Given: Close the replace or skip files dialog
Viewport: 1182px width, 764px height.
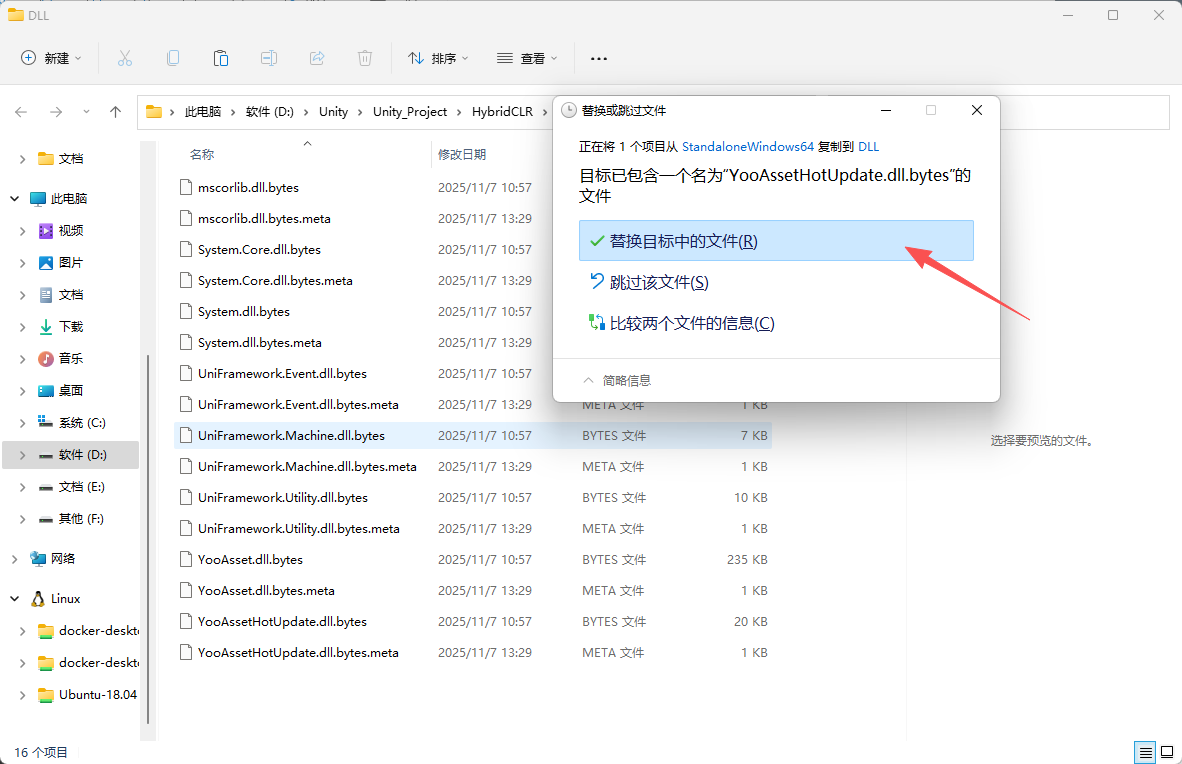Looking at the screenshot, I should 977,110.
